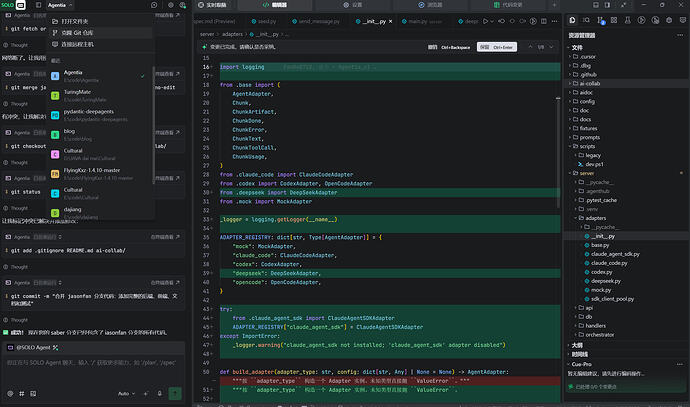Select the FlyingKxz-1.4.10-master recent project
Viewport: 690px width, 407px height.
[99, 174]
